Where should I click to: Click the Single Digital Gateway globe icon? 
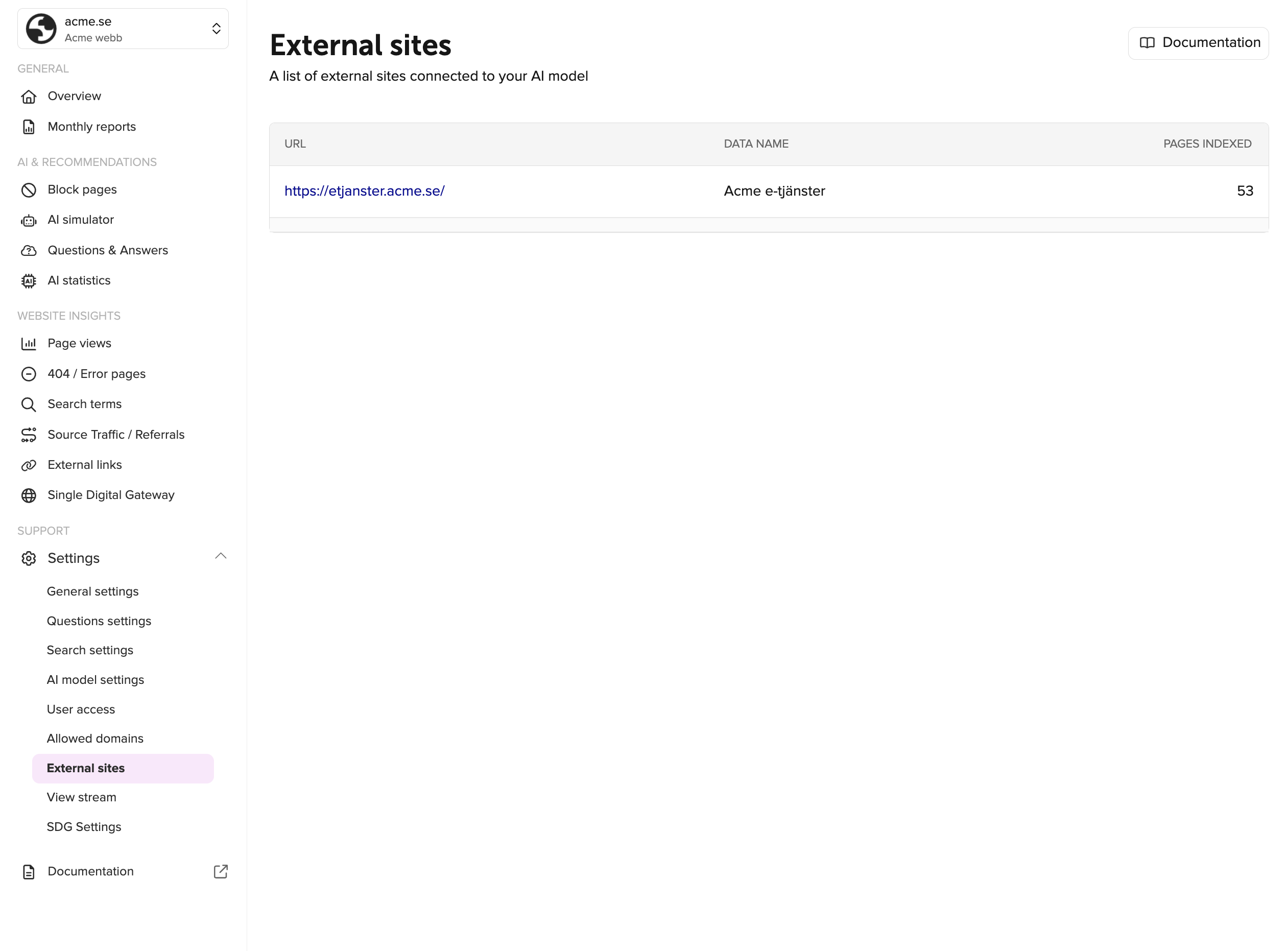(28, 495)
